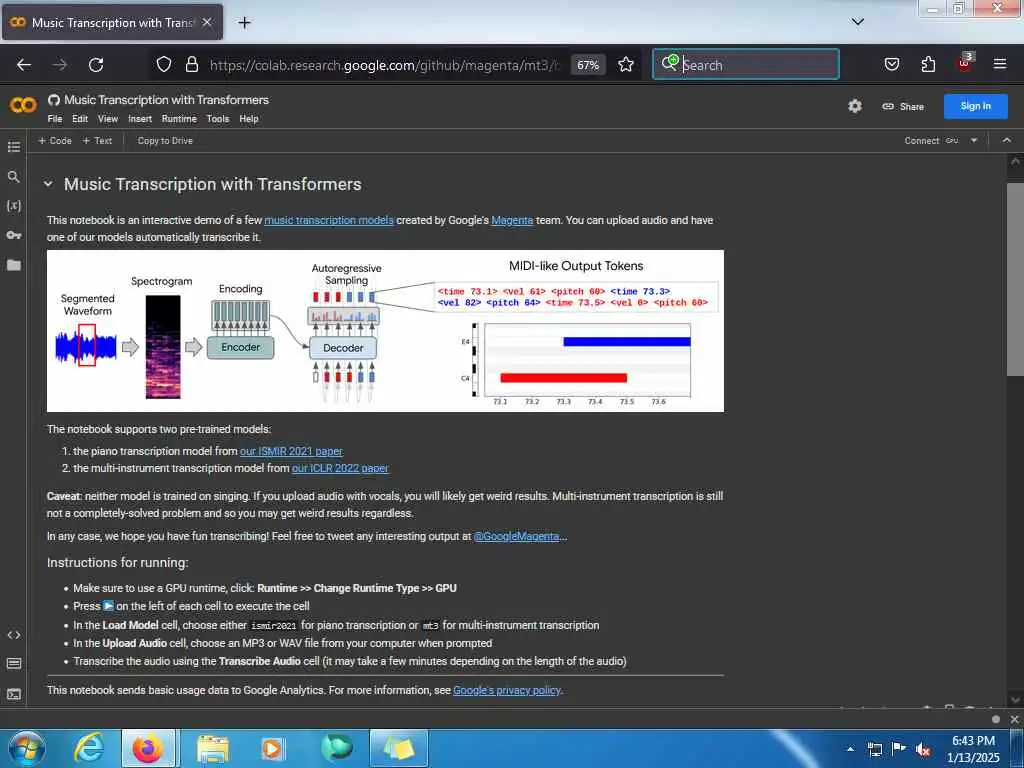
Task: Open the Action Center flag tray icon
Action: point(899,748)
